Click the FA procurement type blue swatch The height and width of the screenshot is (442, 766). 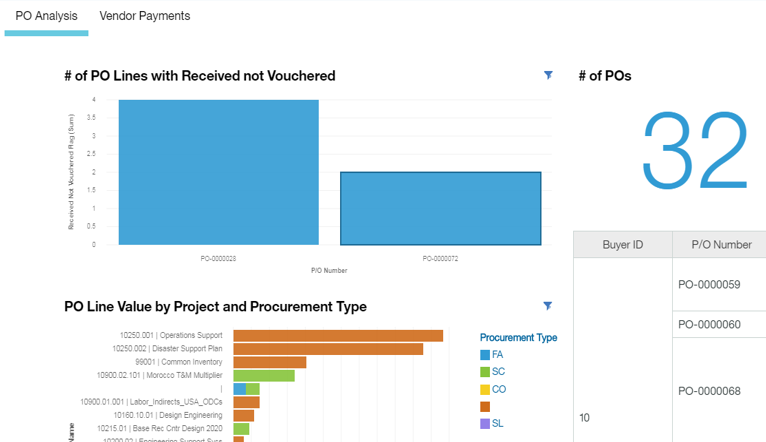point(485,355)
